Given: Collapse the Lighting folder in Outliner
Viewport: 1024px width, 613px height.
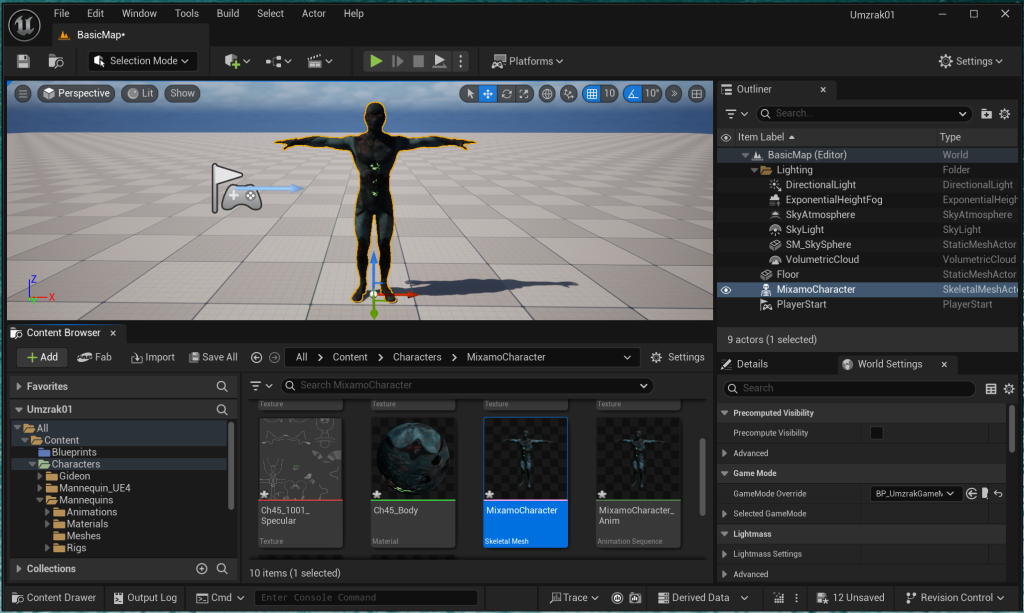Looking at the screenshot, I should point(754,170).
